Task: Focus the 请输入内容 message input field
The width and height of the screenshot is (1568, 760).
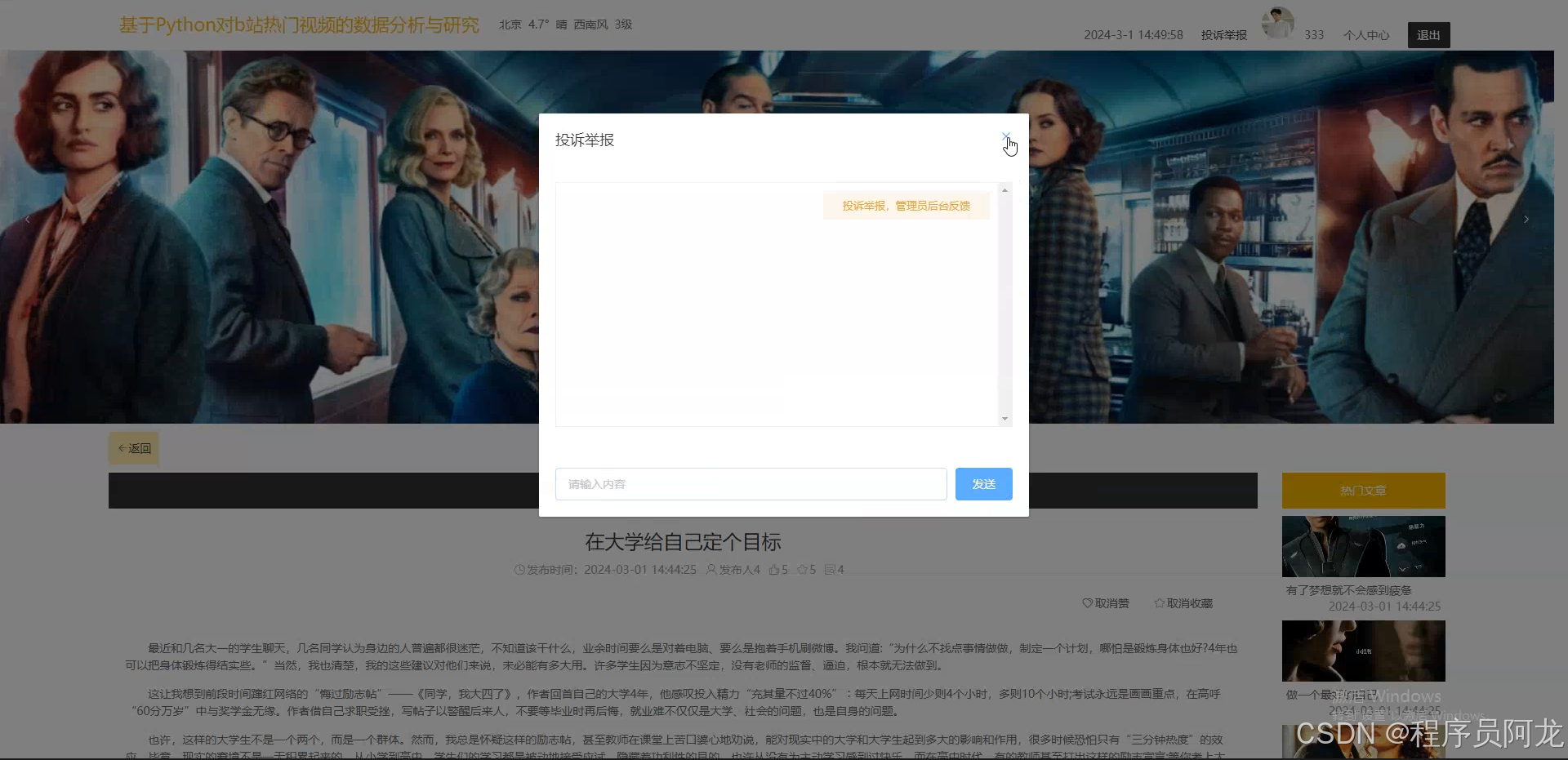Action: [751, 484]
